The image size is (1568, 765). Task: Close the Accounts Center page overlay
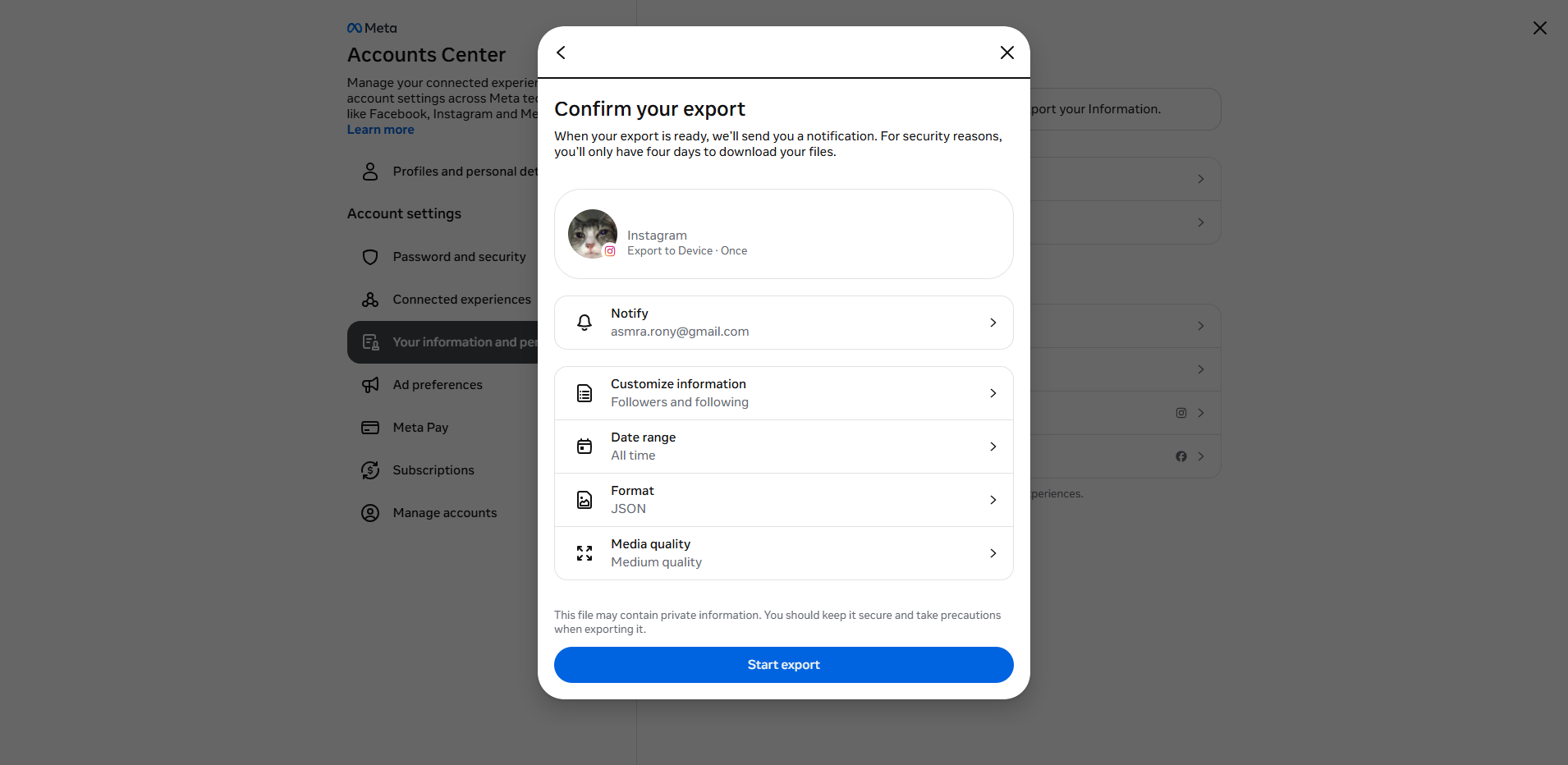click(1539, 28)
